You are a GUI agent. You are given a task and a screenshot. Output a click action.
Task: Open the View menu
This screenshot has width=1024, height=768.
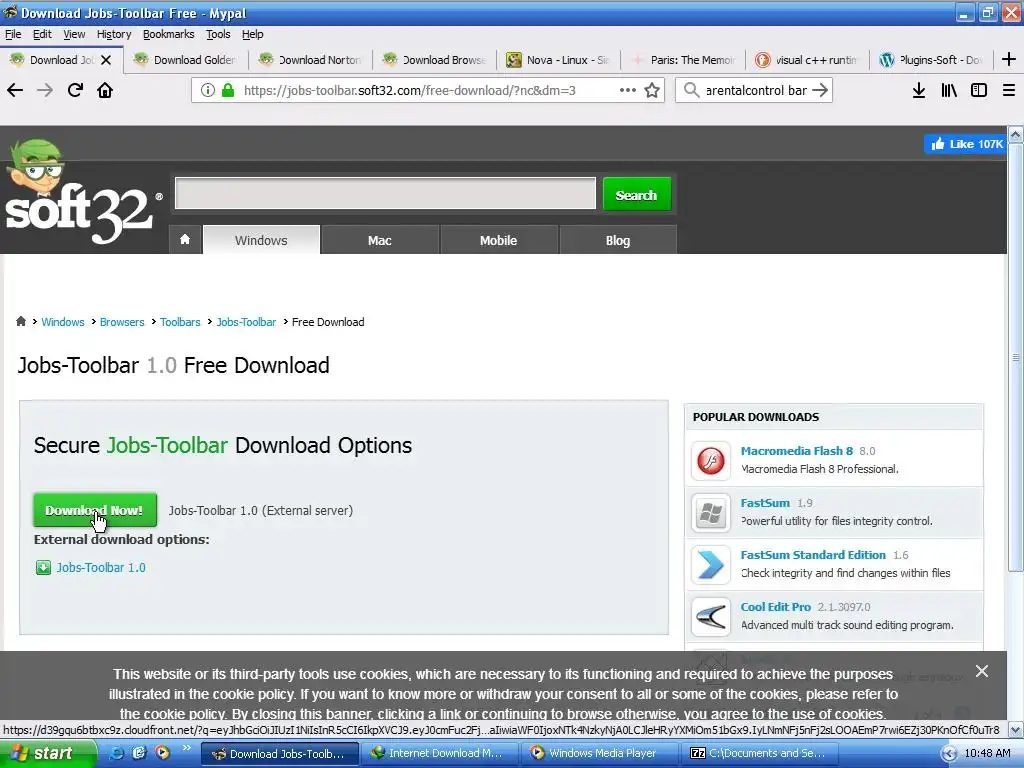[x=74, y=34]
